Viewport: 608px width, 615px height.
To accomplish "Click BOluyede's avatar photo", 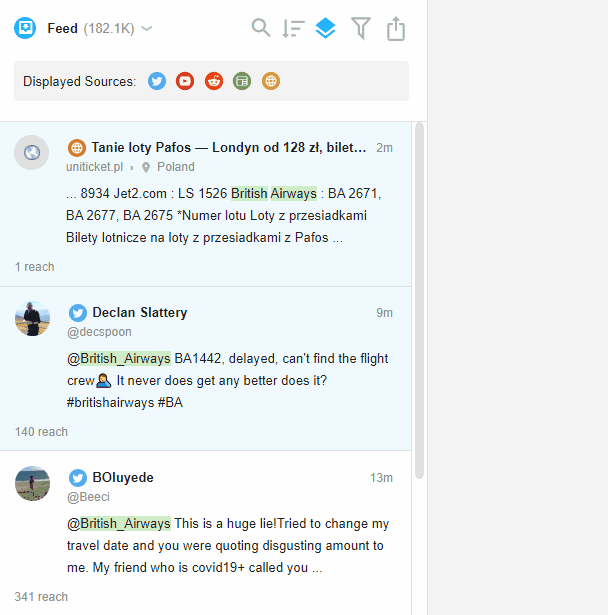I will tap(32, 484).
